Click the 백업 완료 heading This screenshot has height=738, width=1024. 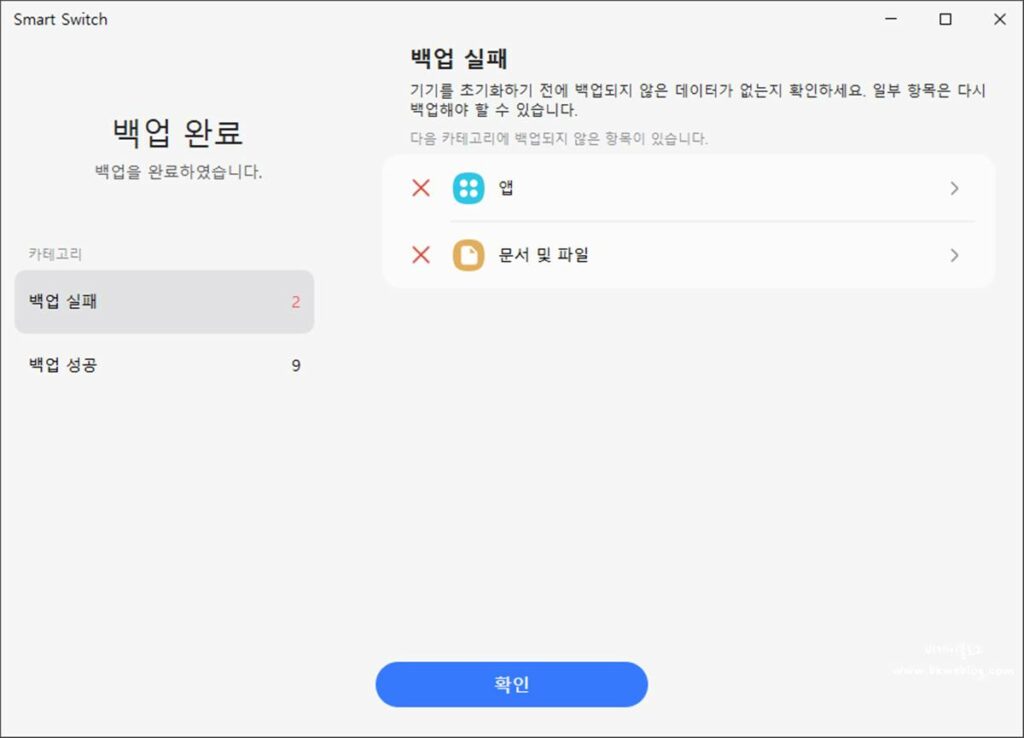[x=178, y=132]
